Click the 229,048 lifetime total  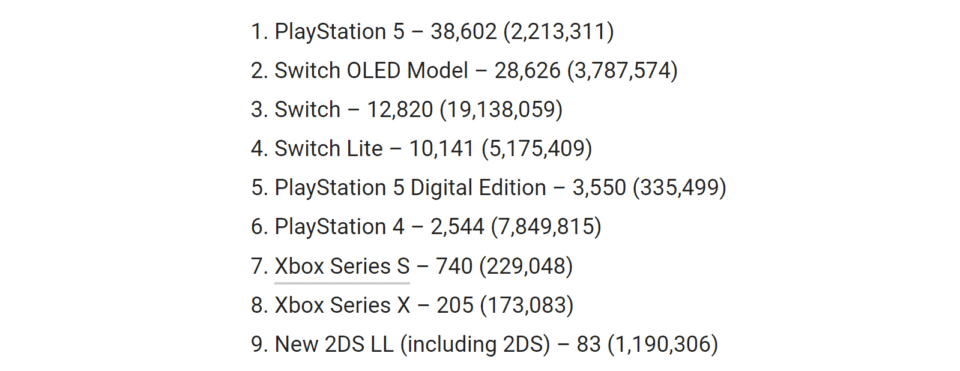(x=526, y=266)
